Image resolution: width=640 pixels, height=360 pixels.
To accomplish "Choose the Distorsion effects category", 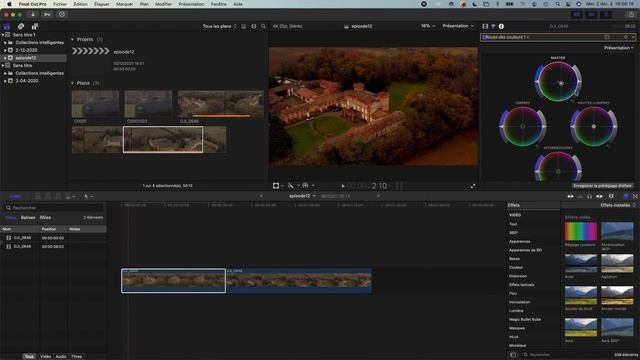I will [518, 276].
